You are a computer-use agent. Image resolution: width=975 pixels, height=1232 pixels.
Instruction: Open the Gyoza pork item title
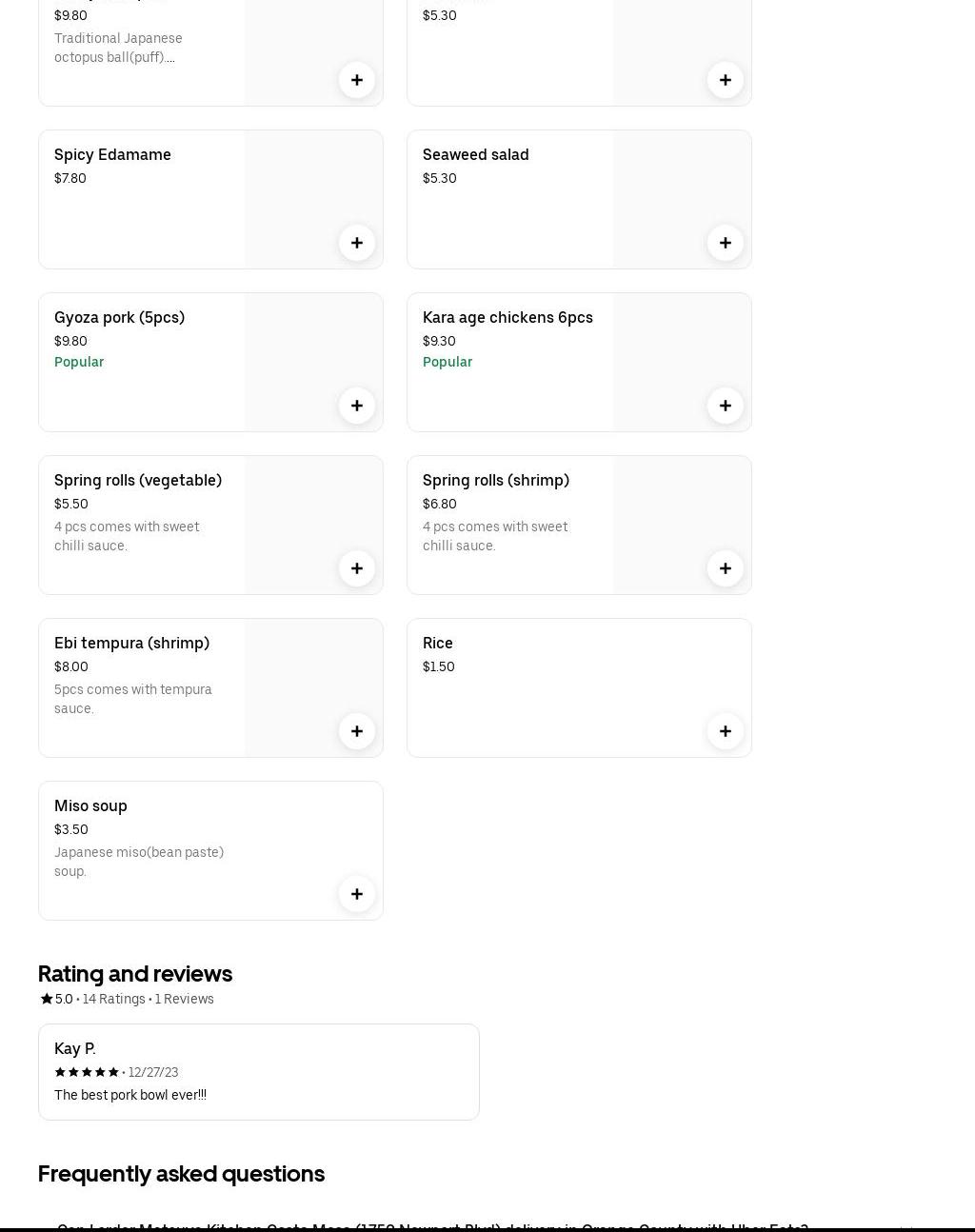point(119,317)
